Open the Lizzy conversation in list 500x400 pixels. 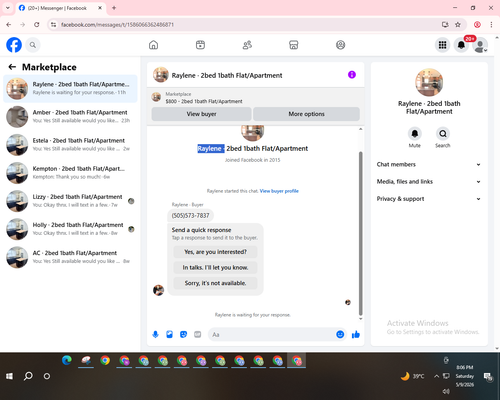70,201
